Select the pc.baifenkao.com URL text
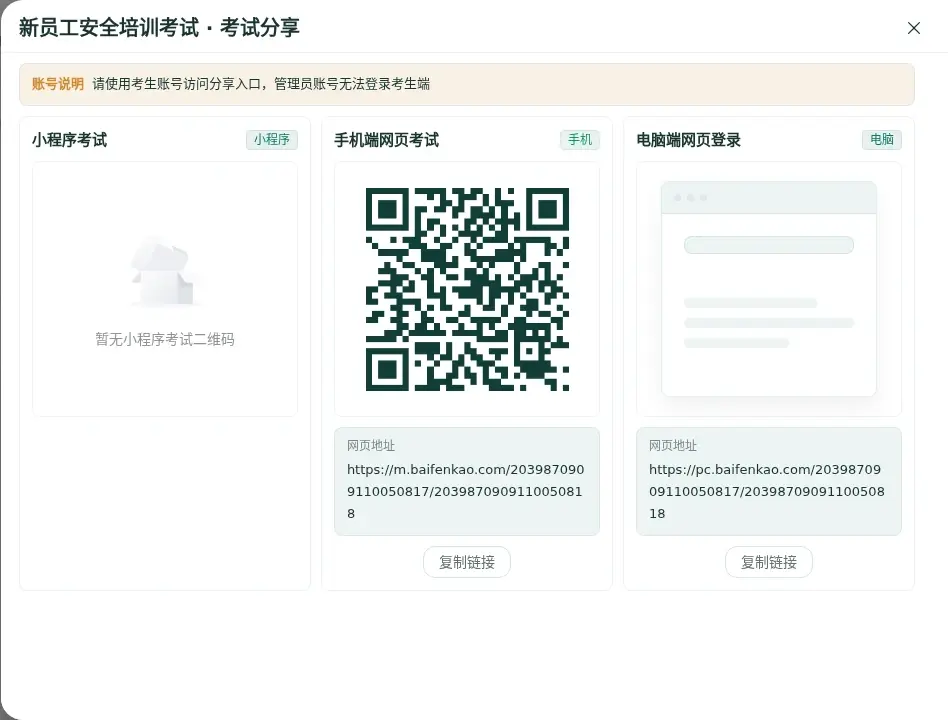Viewport: 948px width, 720px height. click(x=767, y=491)
